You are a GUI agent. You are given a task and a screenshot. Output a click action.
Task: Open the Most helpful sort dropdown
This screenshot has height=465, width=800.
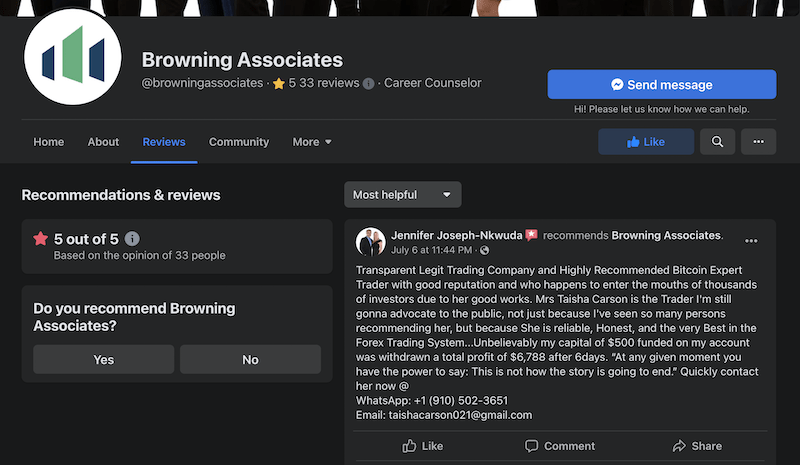(x=403, y=194)
